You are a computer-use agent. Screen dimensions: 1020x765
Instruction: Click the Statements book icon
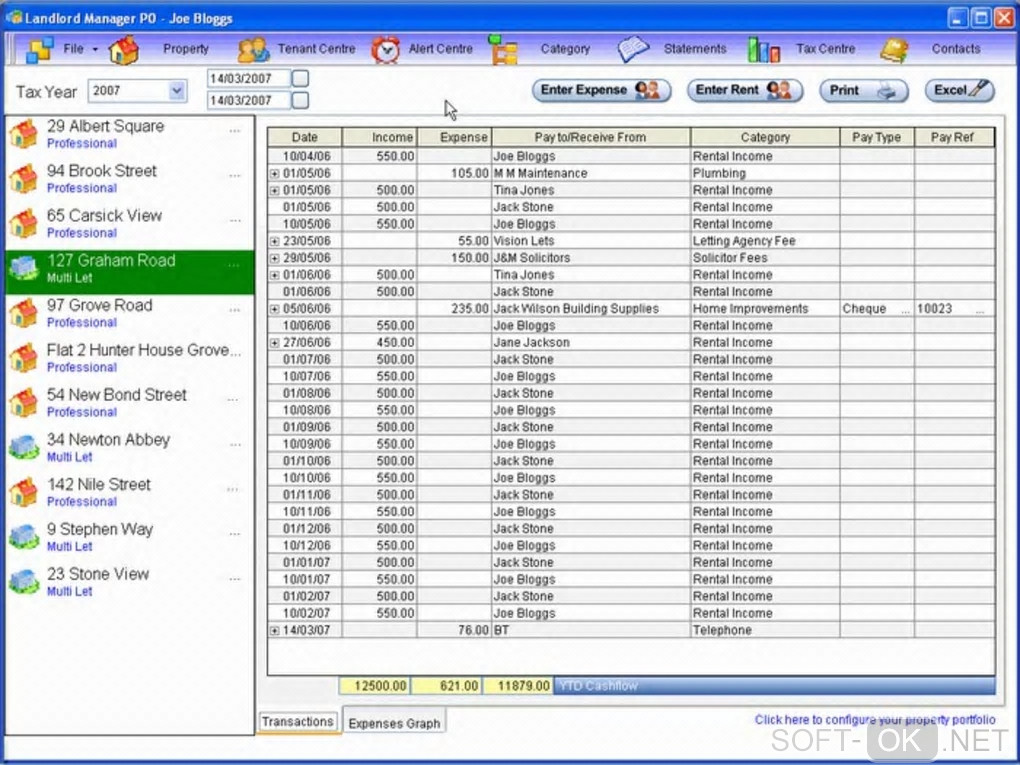click(x=633, y=49)
